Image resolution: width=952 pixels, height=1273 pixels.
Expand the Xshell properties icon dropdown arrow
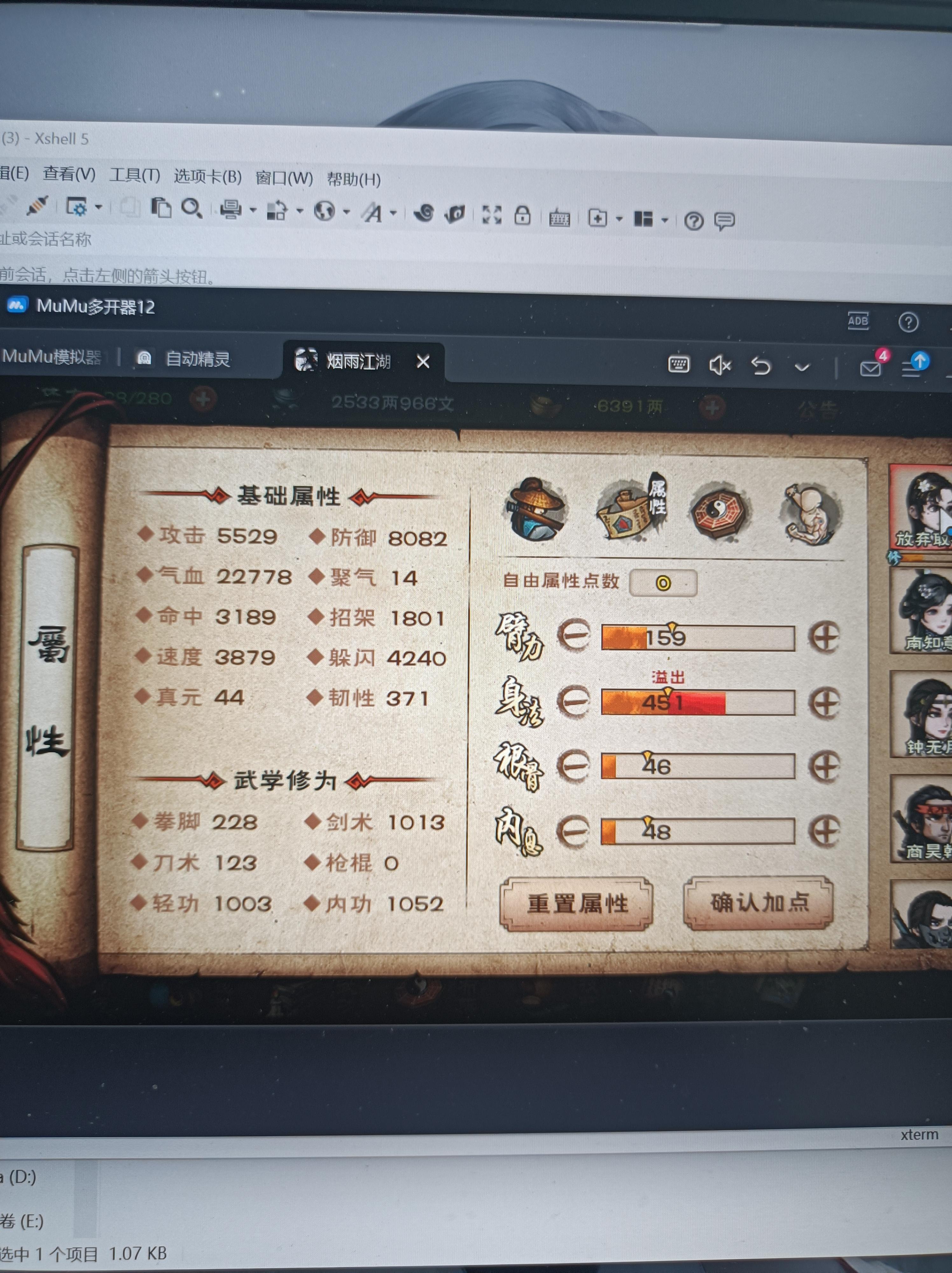click(98, 207)
